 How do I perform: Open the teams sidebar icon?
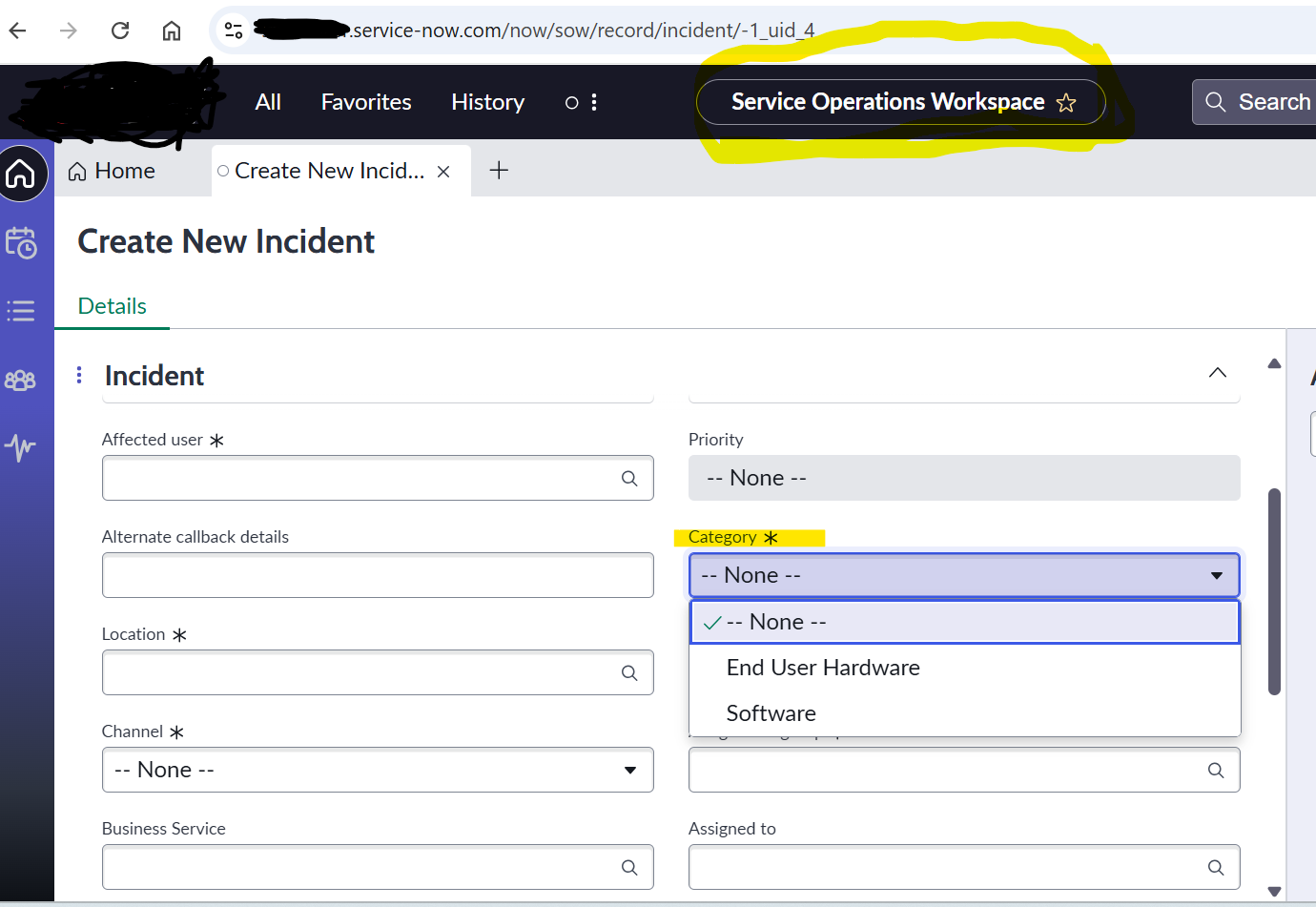tap(21, 381)
